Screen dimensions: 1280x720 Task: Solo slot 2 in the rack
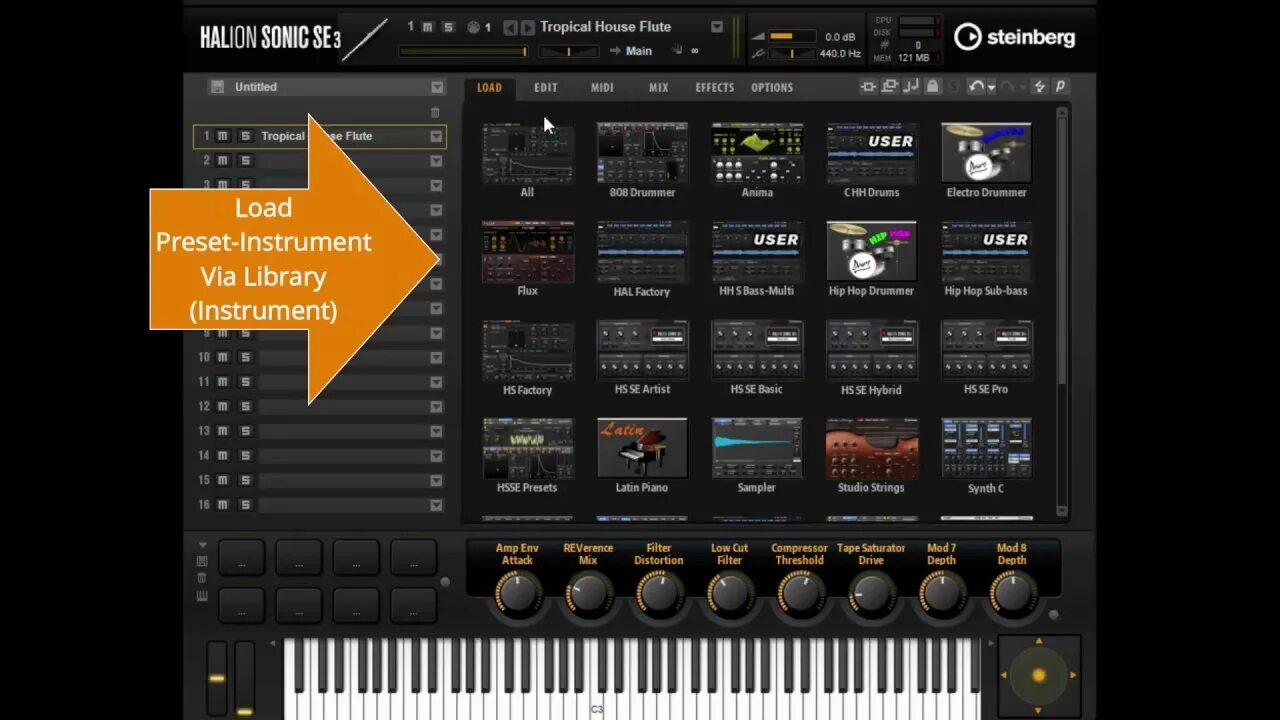(245, 160)
